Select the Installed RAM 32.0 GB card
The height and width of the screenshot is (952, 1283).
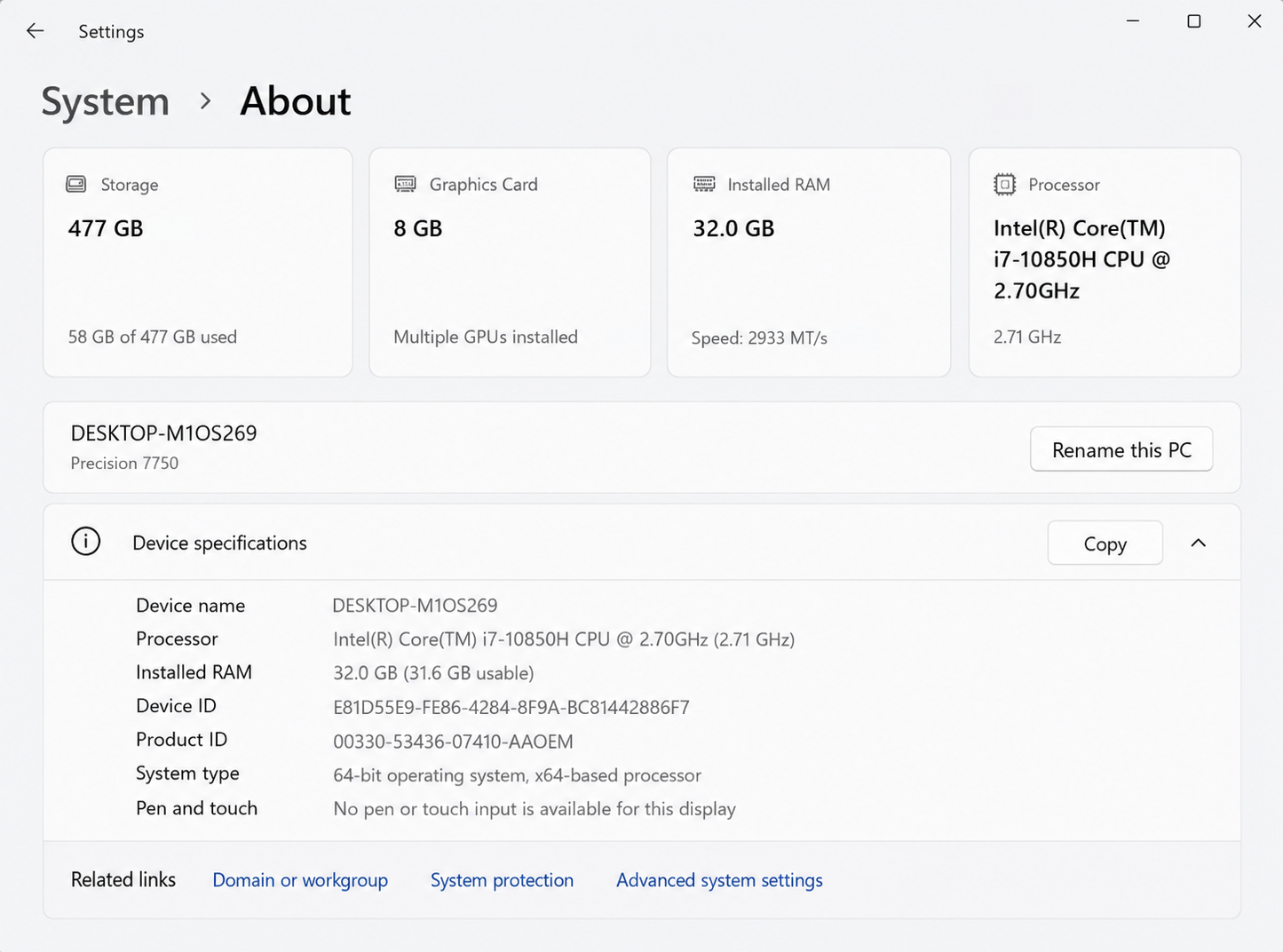(x=809, y=262)
